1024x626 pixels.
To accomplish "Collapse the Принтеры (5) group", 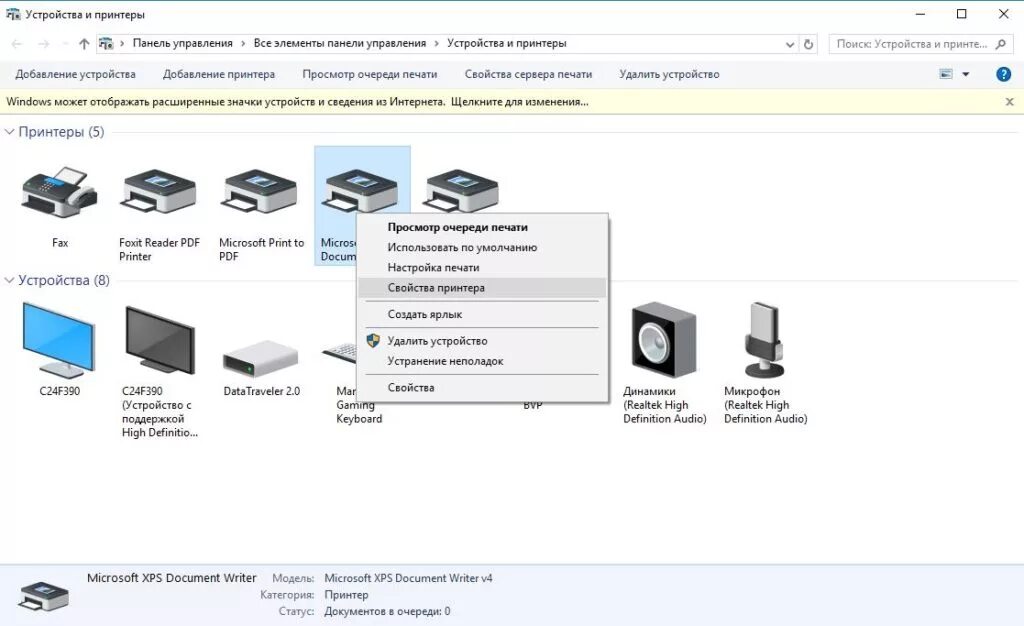I will pyautogui.click(x=10, y=132).
